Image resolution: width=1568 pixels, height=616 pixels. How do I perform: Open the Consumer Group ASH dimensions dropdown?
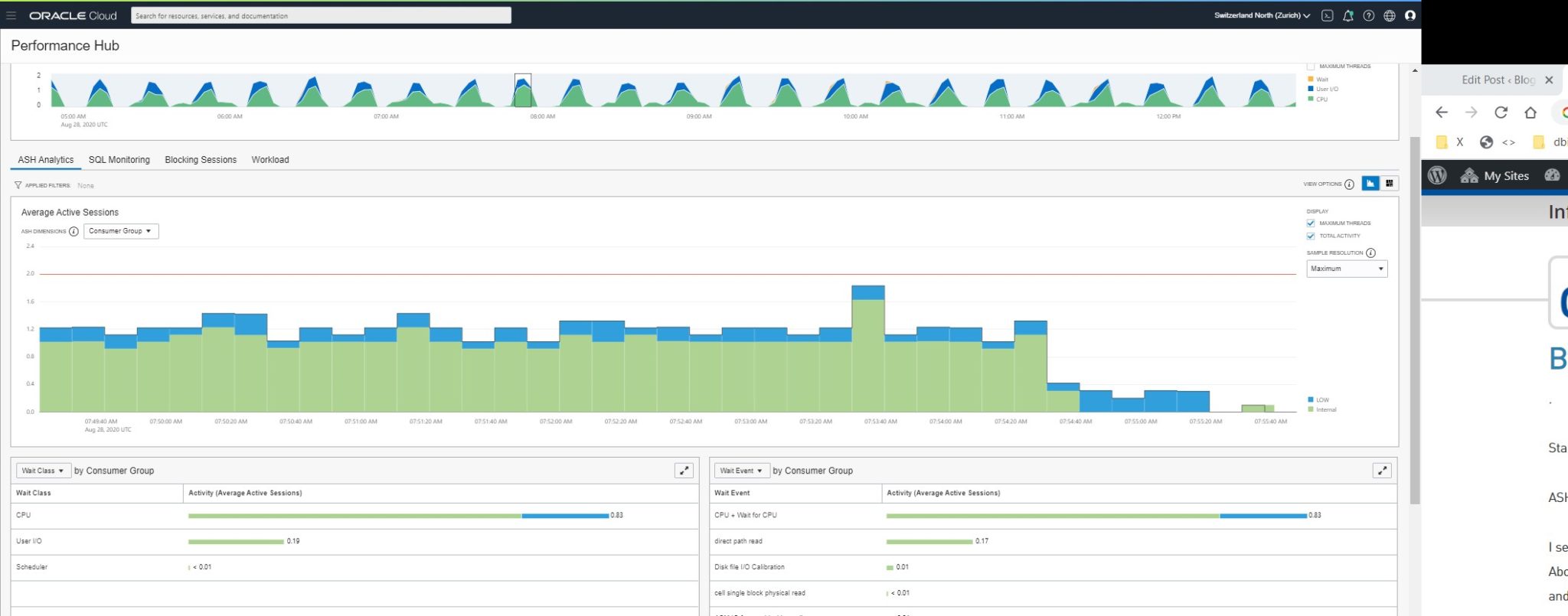[120, 231]
